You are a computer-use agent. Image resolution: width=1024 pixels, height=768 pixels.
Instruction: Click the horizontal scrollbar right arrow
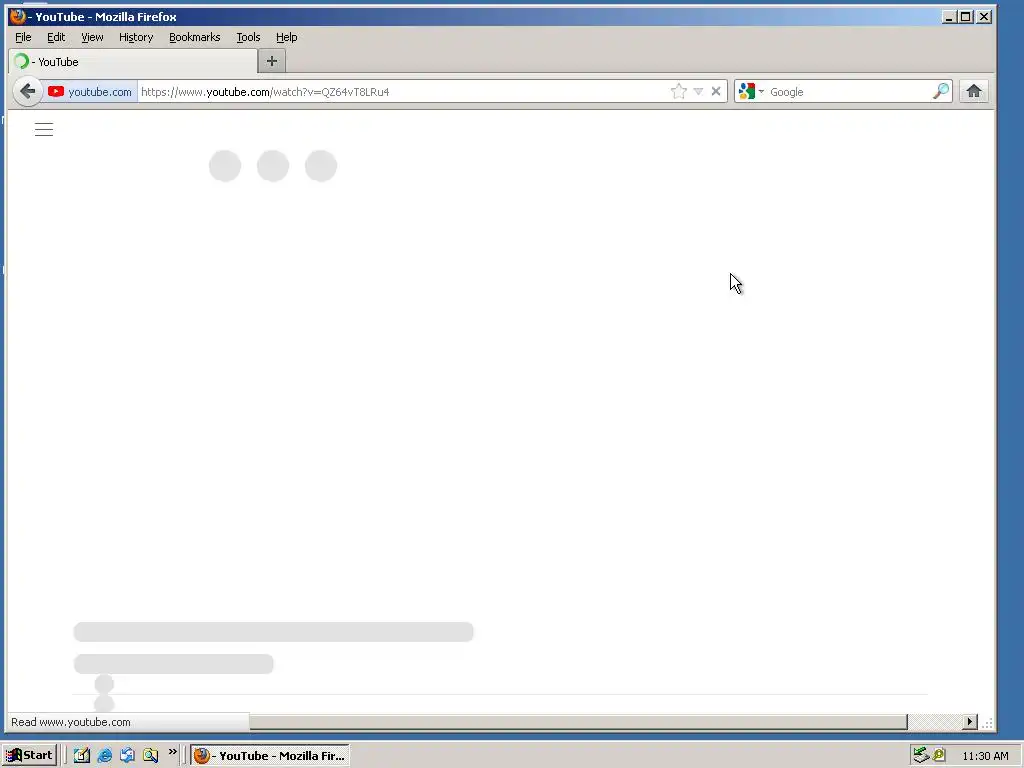tap(970, 722)
